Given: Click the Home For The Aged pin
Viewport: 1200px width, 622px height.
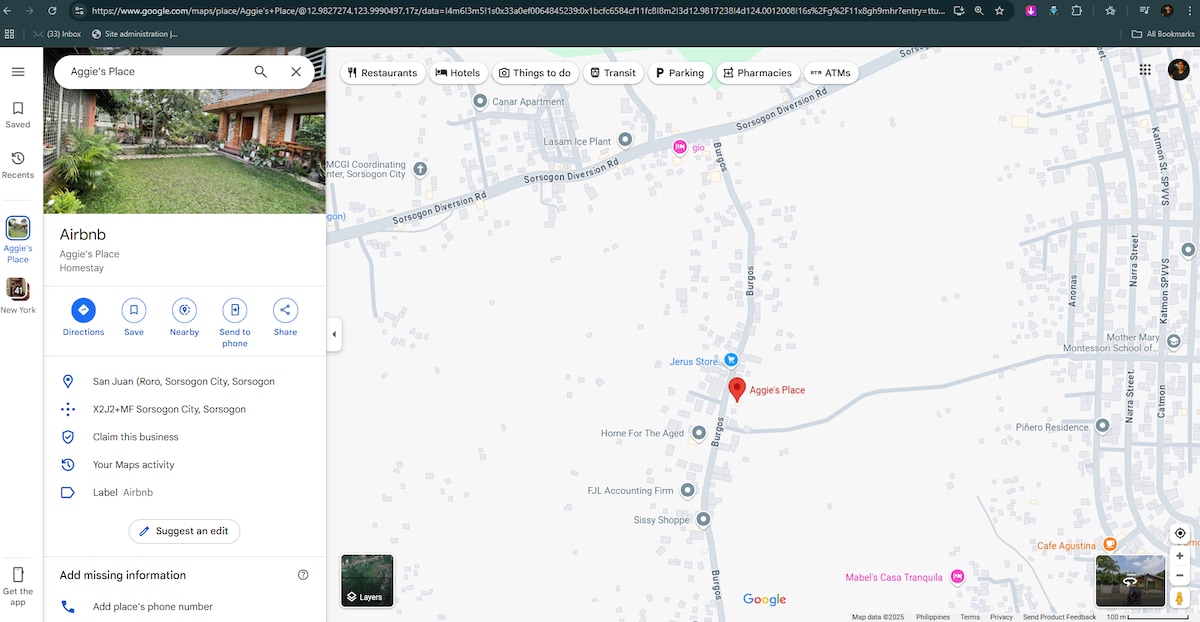Looking at the screenshot, I should tap(700, 433).
